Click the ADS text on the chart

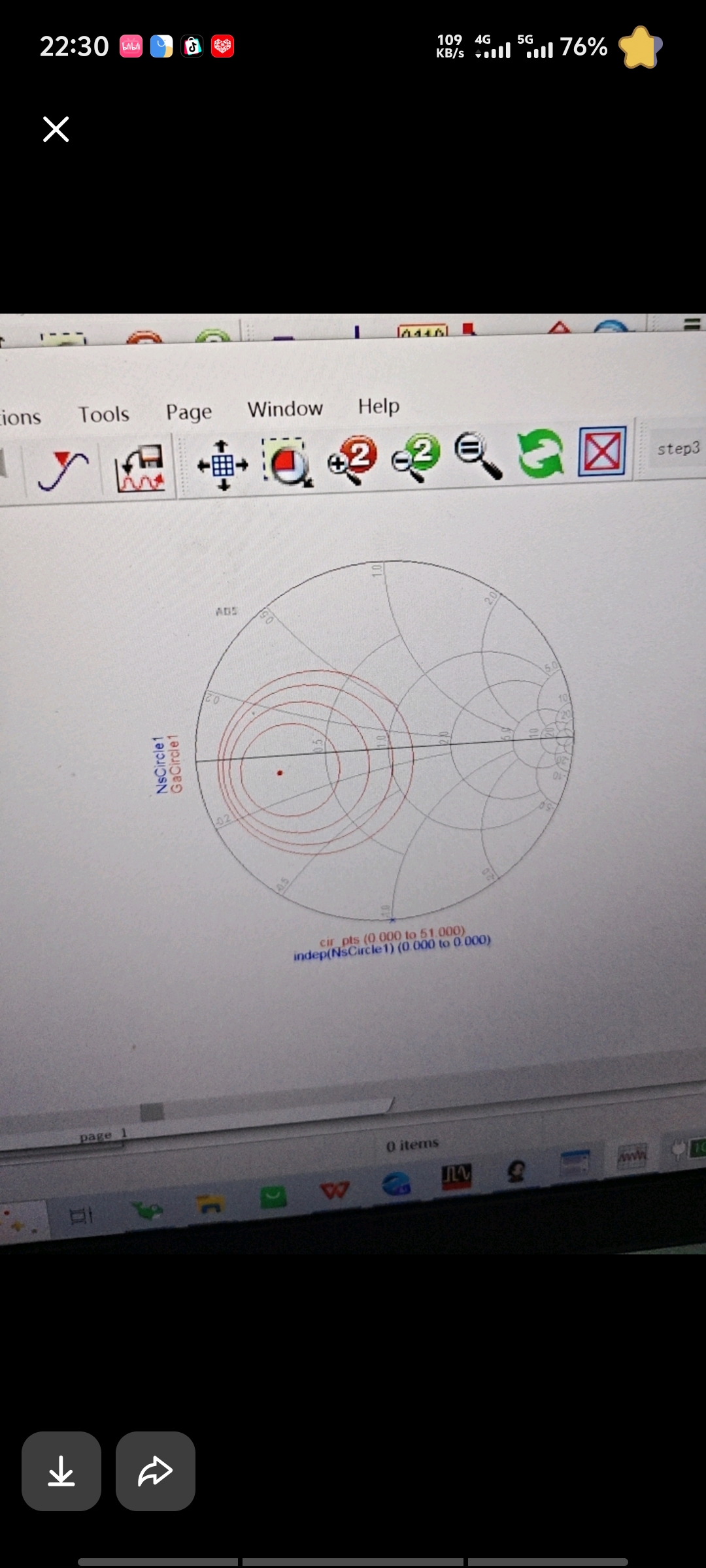click(226, 612)
